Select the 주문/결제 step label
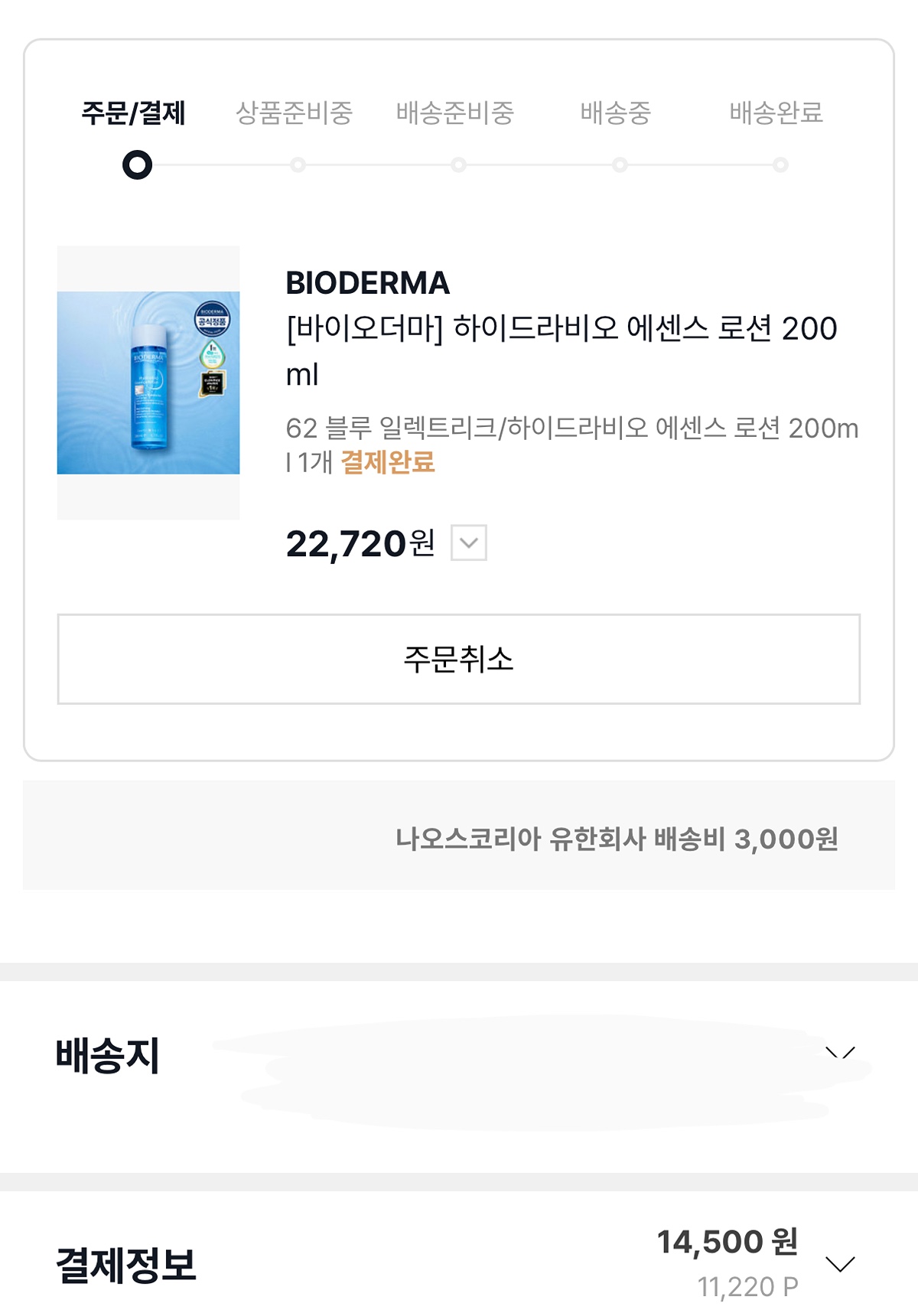This screenshot has height=1316, width=918. click(134, 113)
